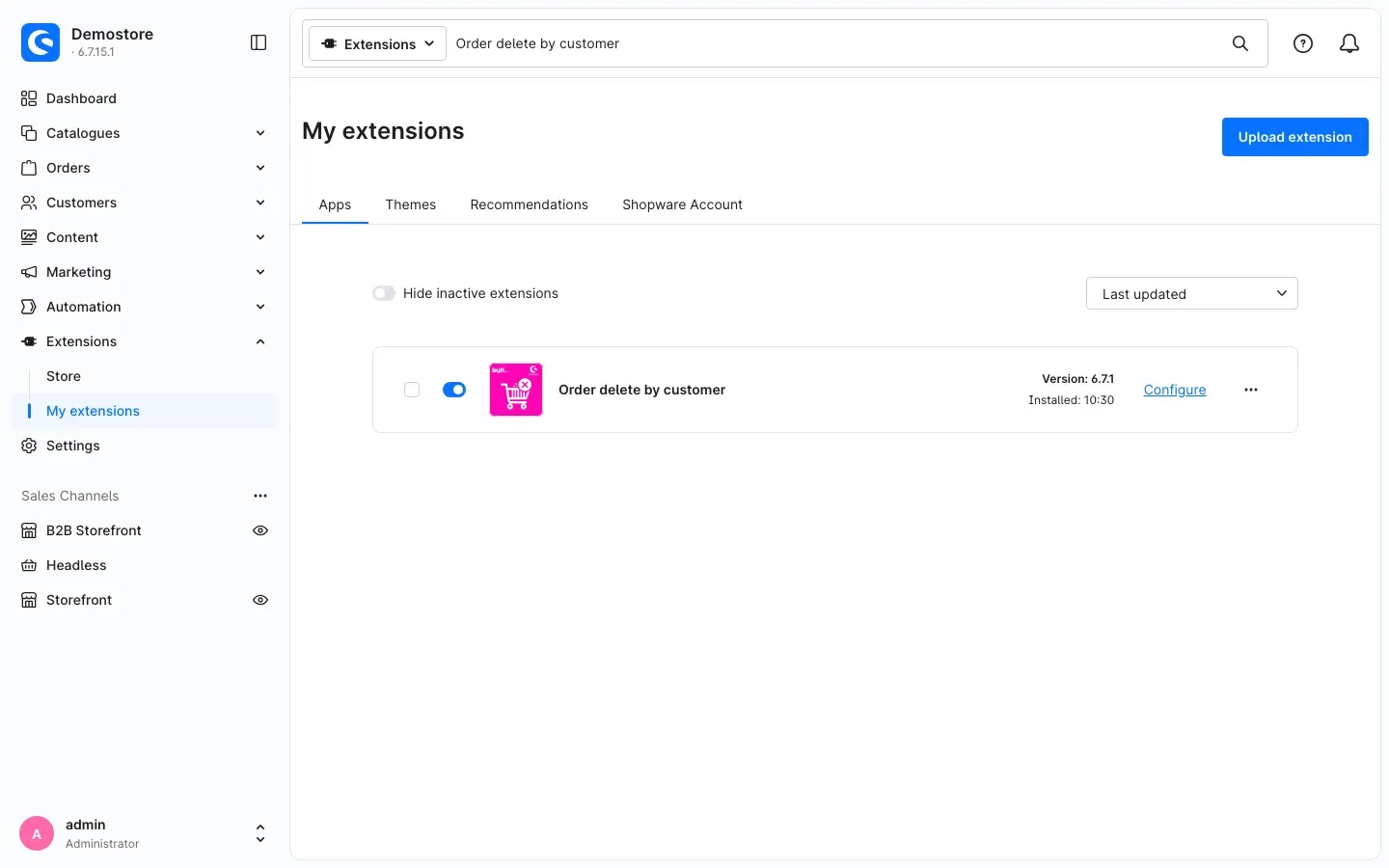The width and height of the screenshot is (1389, 868).
Task: Click the Dashboard icon in sidebar
Action: point(29,98)
